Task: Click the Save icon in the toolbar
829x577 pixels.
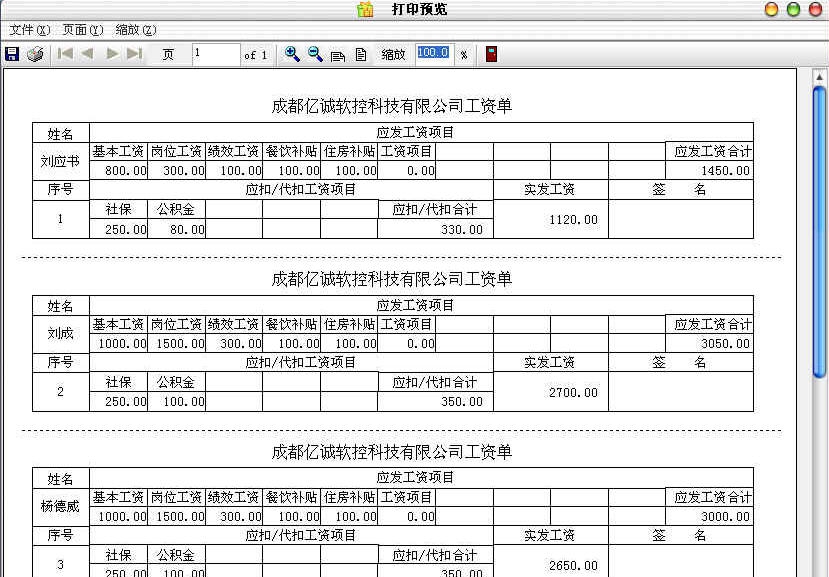Action: tap(11, 53)
